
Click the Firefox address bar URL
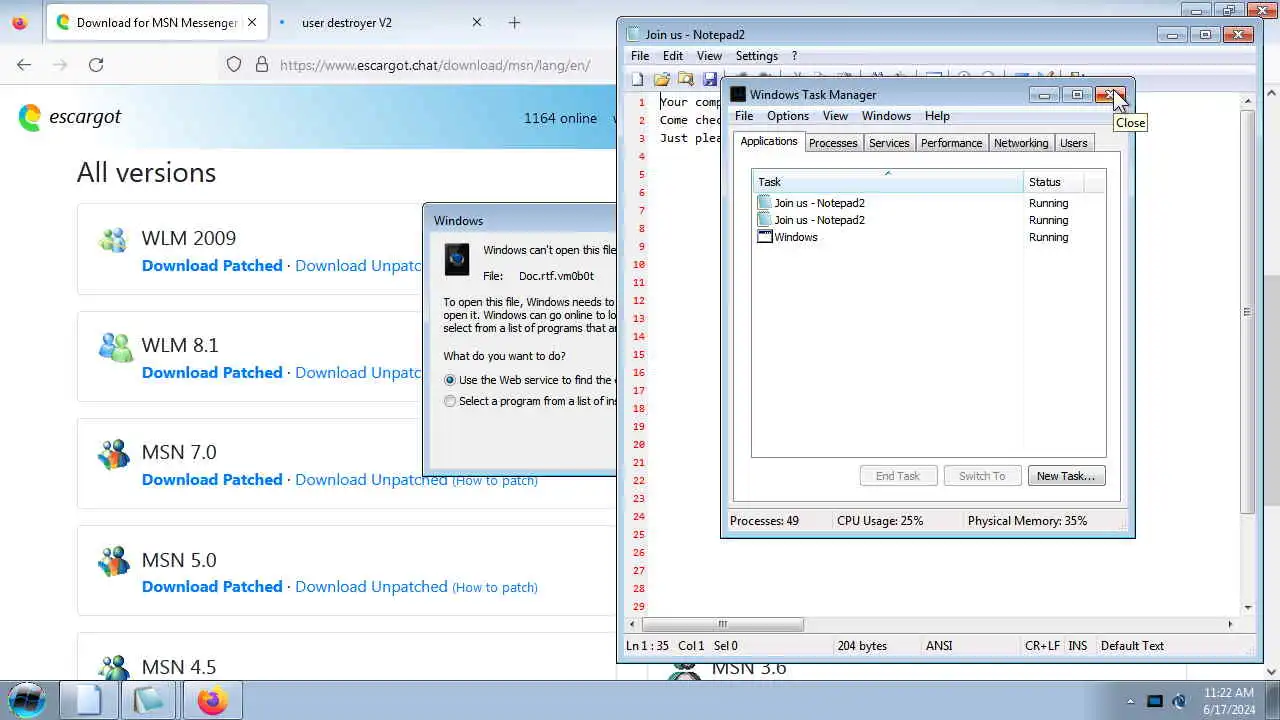click(x=435, y=65)
